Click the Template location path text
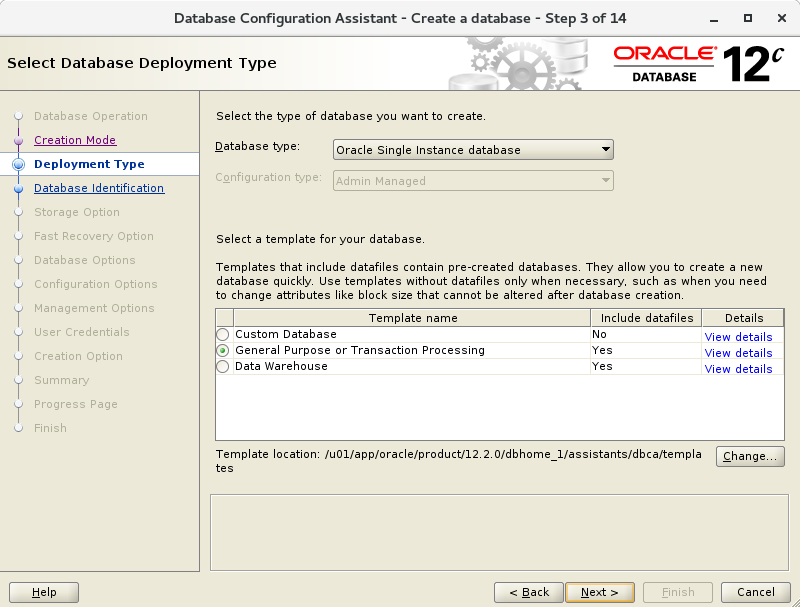Viewport: 800px width, 607px height. click(459, 461)
